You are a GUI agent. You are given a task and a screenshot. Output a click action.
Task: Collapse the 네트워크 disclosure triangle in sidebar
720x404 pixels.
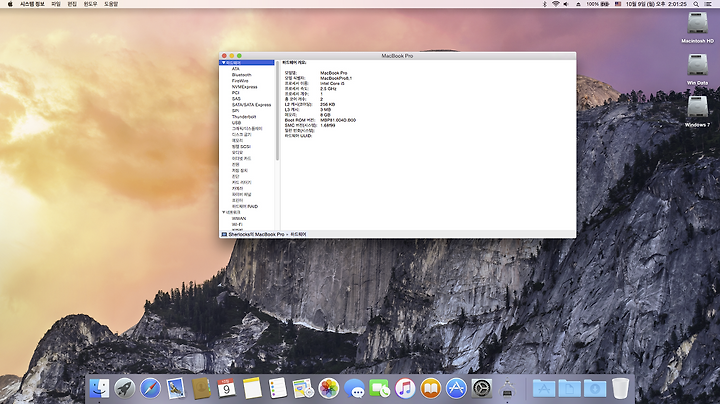click(224, 213)
